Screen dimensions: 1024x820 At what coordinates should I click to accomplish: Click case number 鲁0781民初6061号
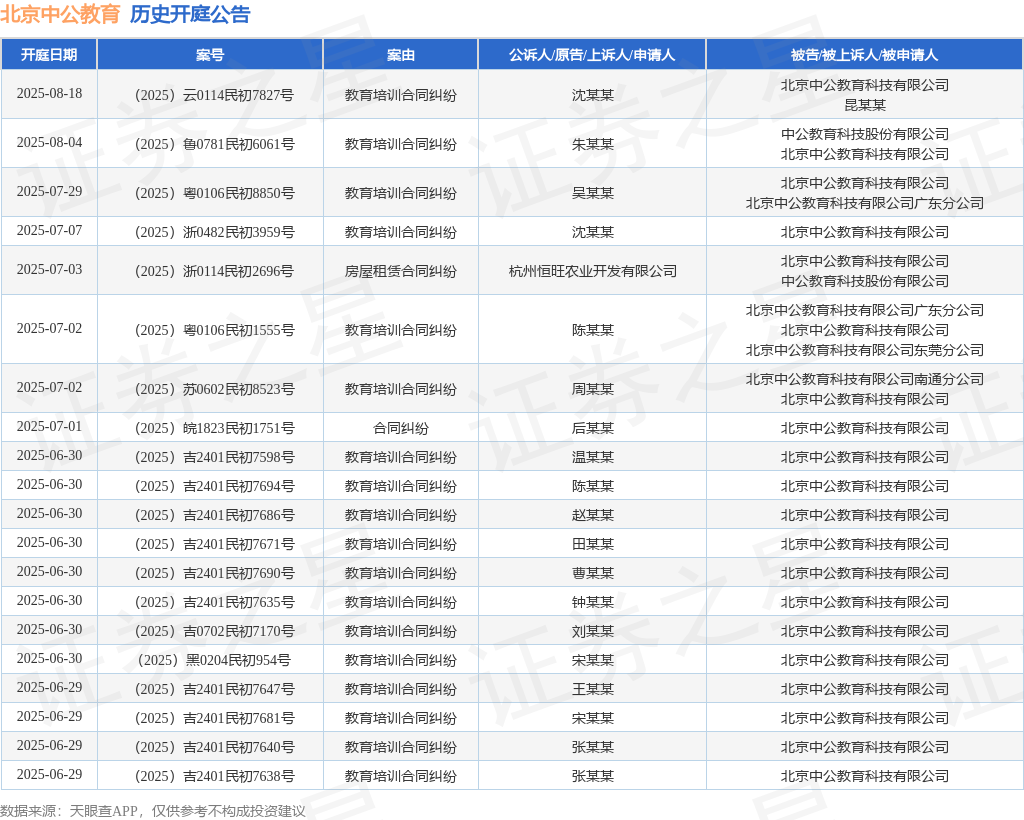214,144
